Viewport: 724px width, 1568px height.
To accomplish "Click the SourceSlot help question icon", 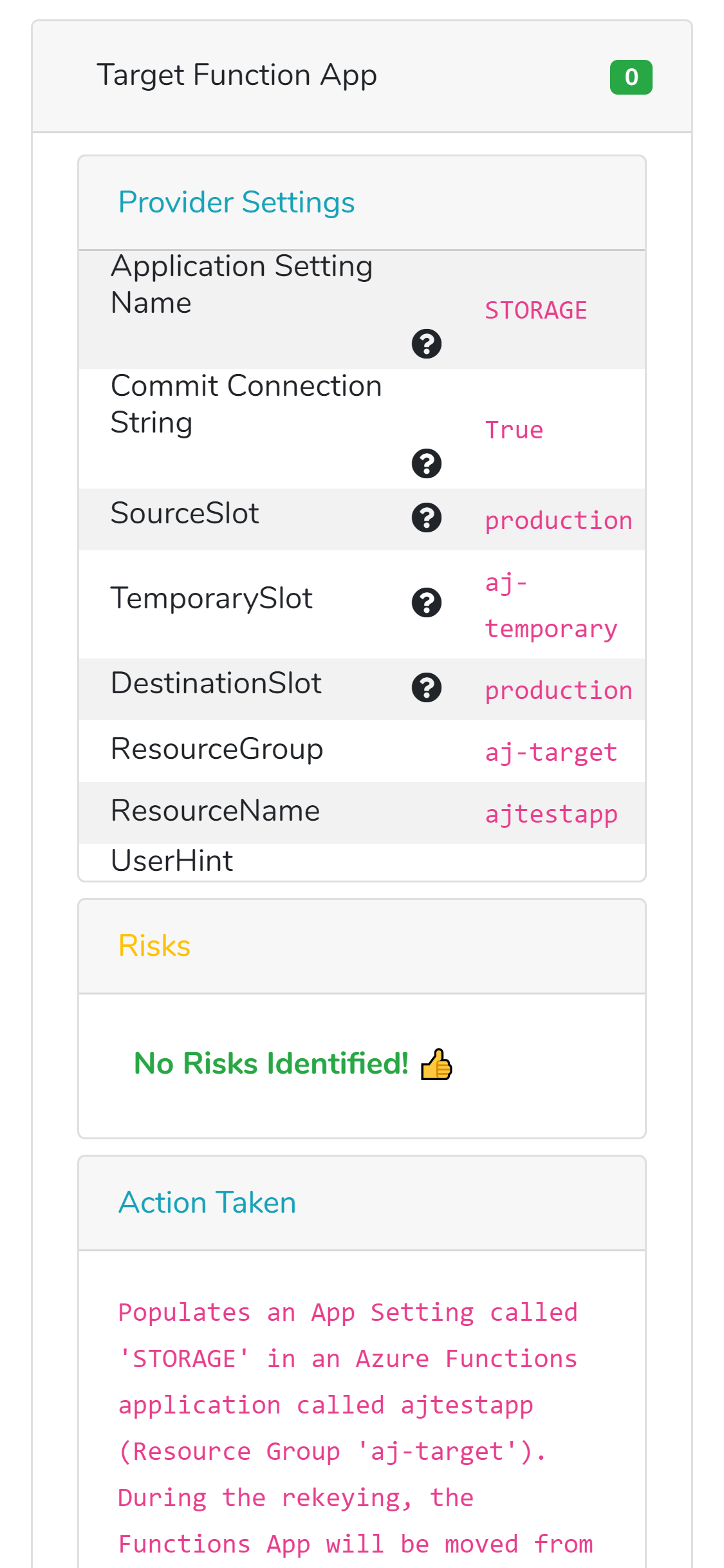I will 426,518.
